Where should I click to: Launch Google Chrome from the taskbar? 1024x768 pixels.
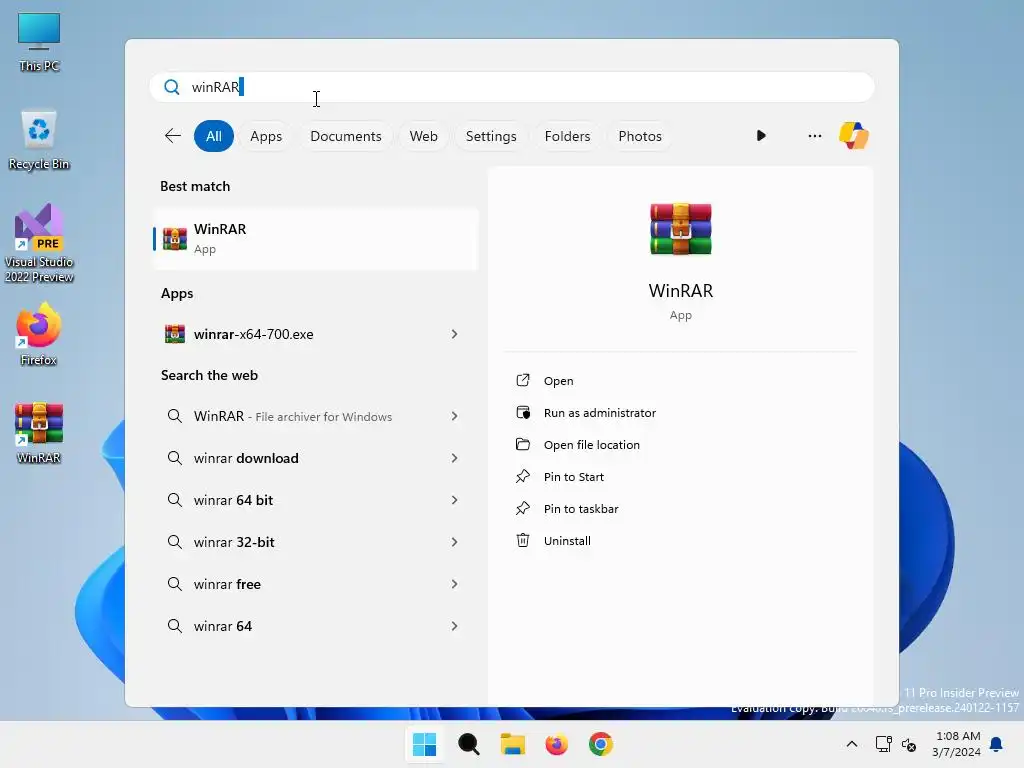(601, 744)
